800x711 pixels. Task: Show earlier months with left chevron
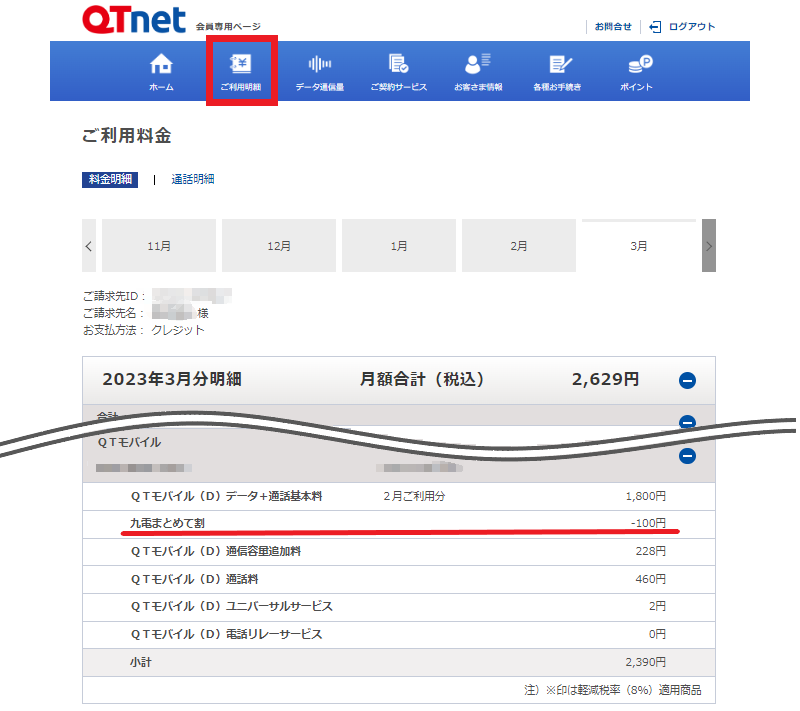pos(89,246)
